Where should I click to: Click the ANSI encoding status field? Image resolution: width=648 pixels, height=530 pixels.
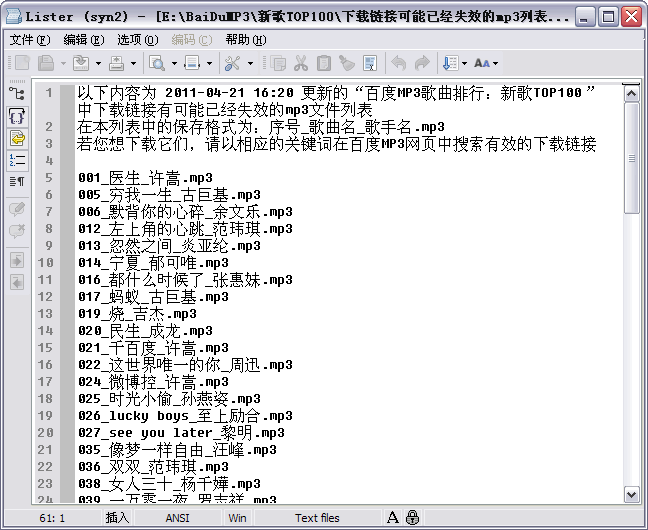coord(178,518)
